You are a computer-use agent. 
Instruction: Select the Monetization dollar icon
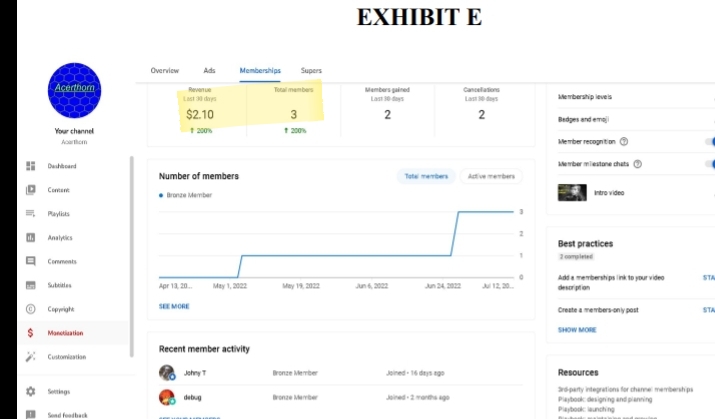(31, 333)
